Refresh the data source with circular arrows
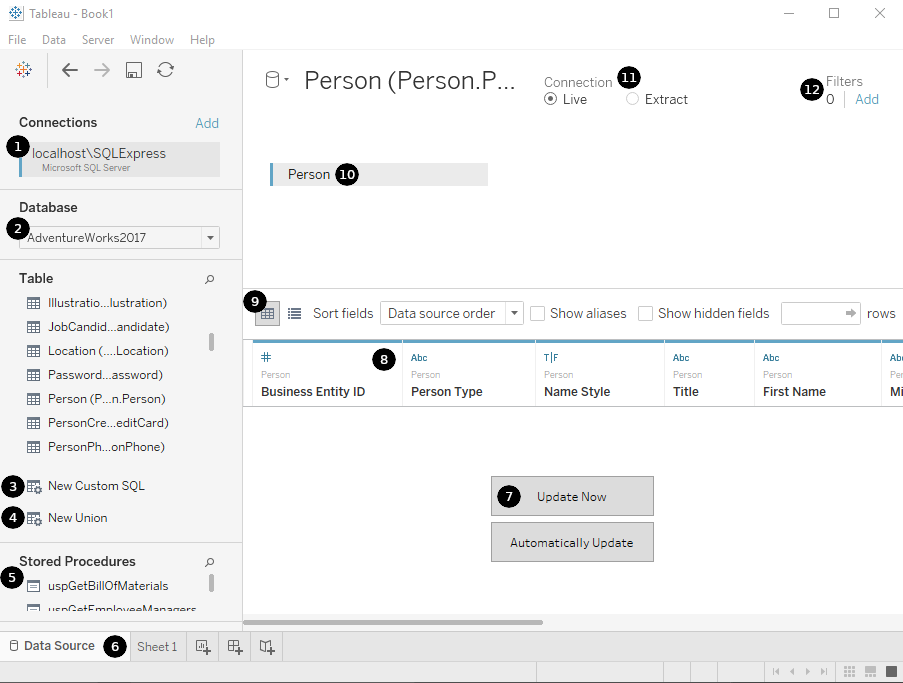 [165, 70]
